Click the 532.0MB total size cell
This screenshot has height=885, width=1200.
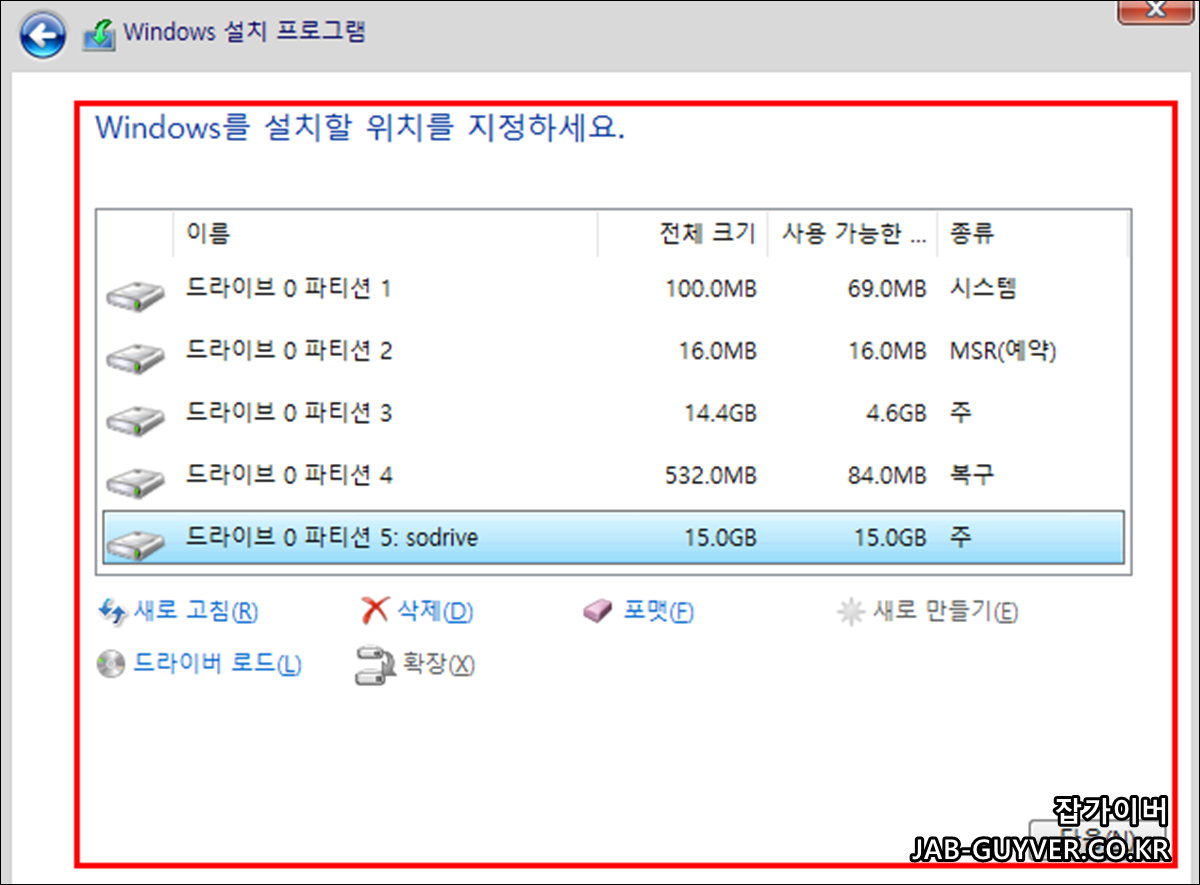click(x=711, y=476)
